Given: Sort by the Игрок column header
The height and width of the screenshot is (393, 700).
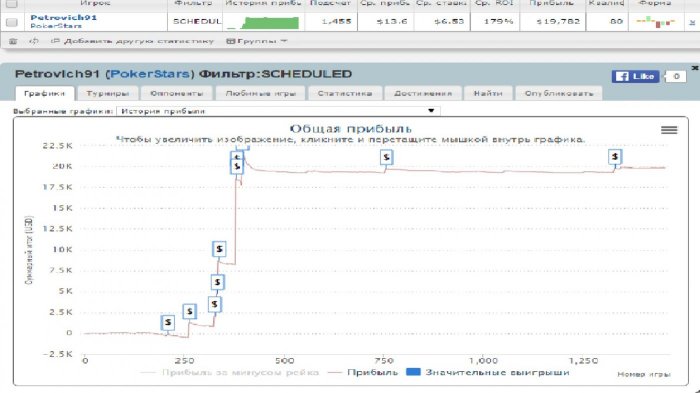Looking at the screenshot, I should click(x=95, y=3).
